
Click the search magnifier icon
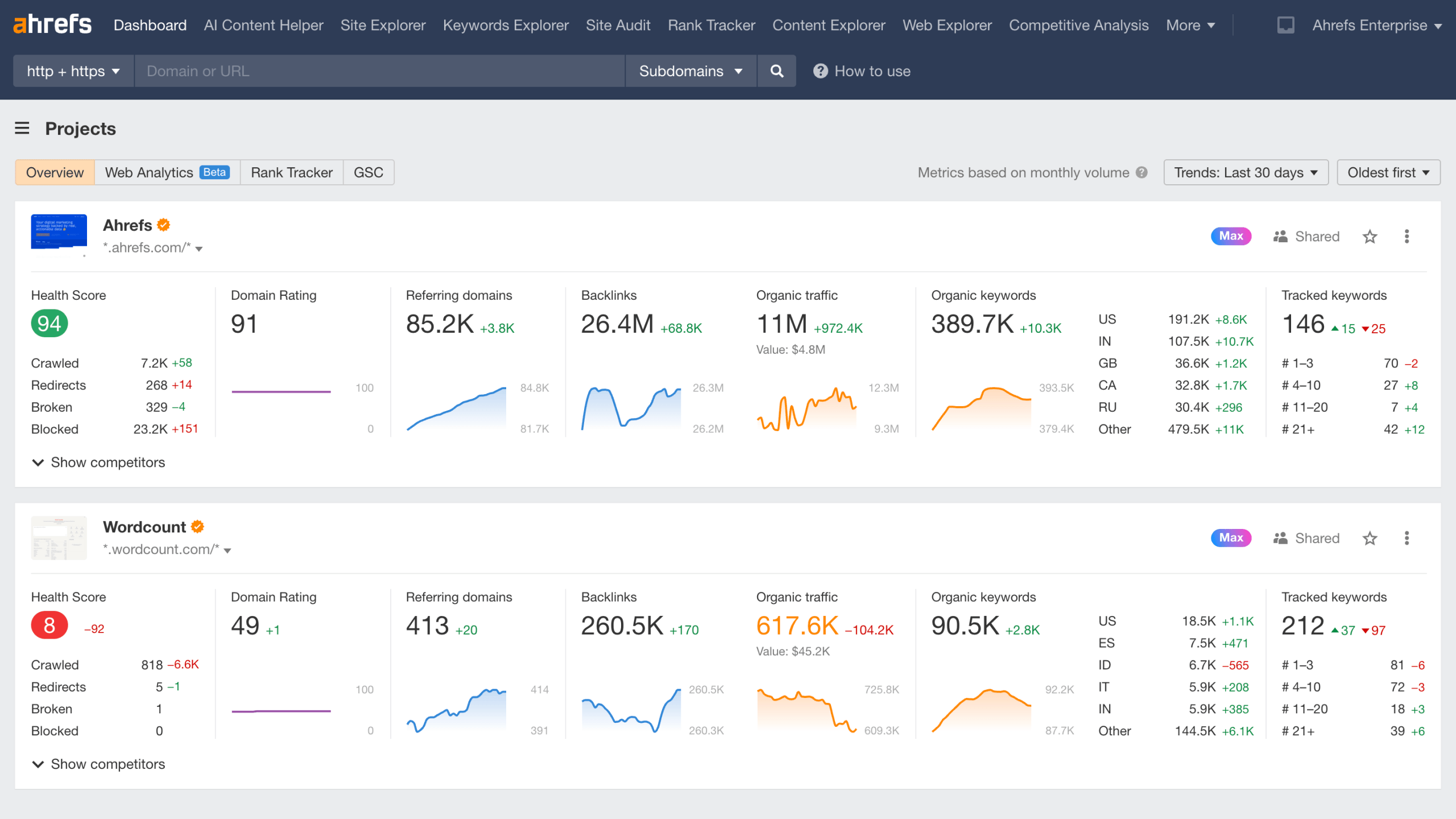coord(777,71)
